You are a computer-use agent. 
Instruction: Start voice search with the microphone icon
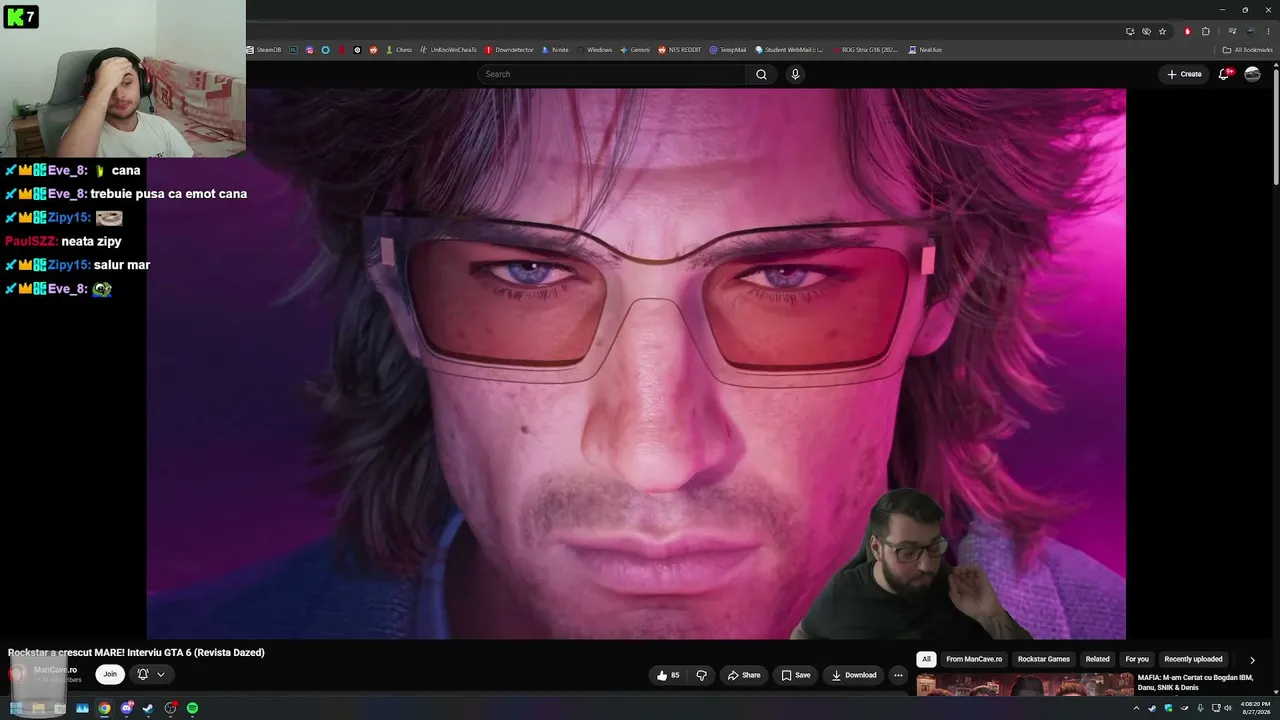tap(795, 74)
